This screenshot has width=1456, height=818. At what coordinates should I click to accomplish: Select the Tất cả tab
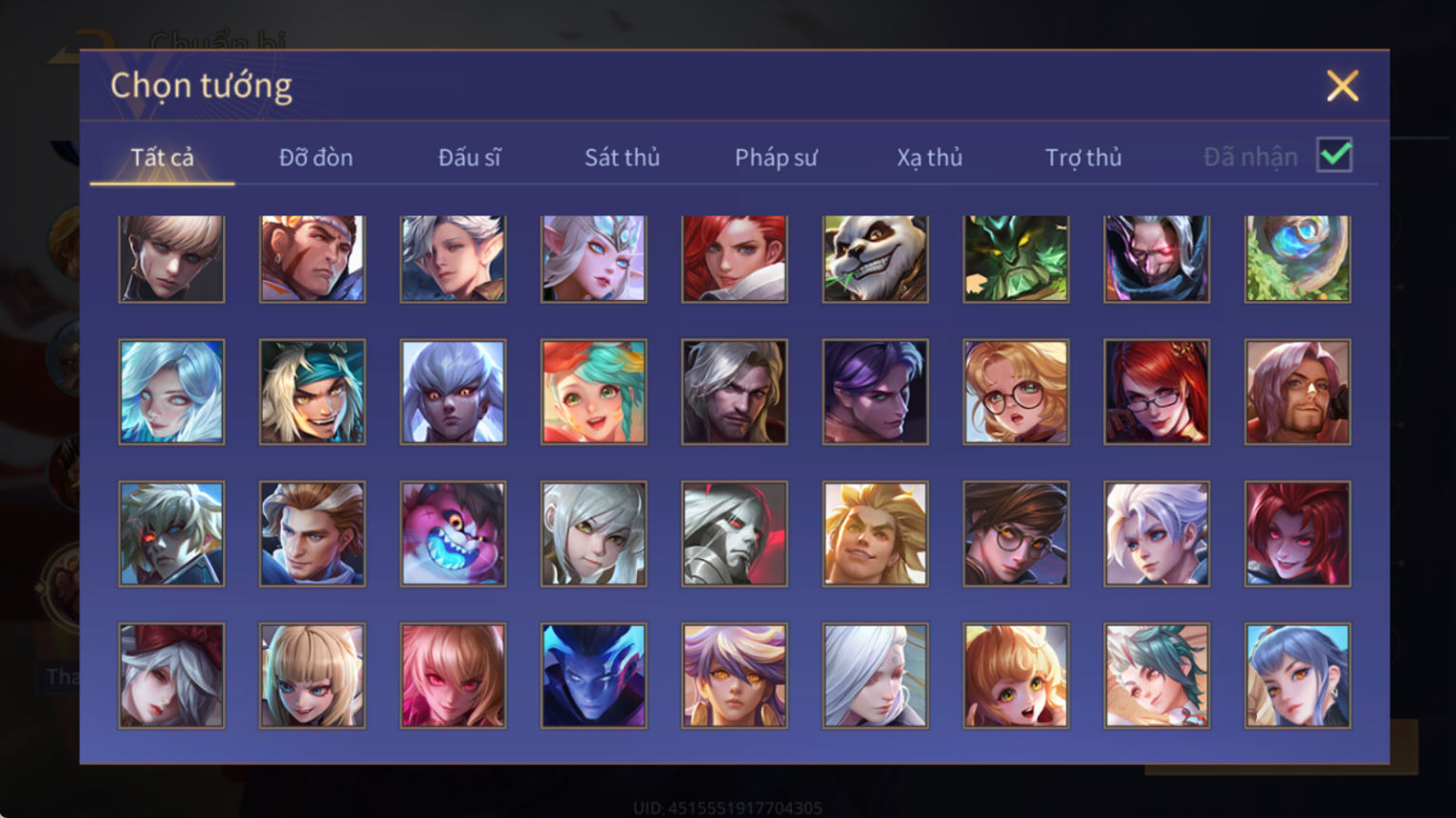tap(162, 158)
